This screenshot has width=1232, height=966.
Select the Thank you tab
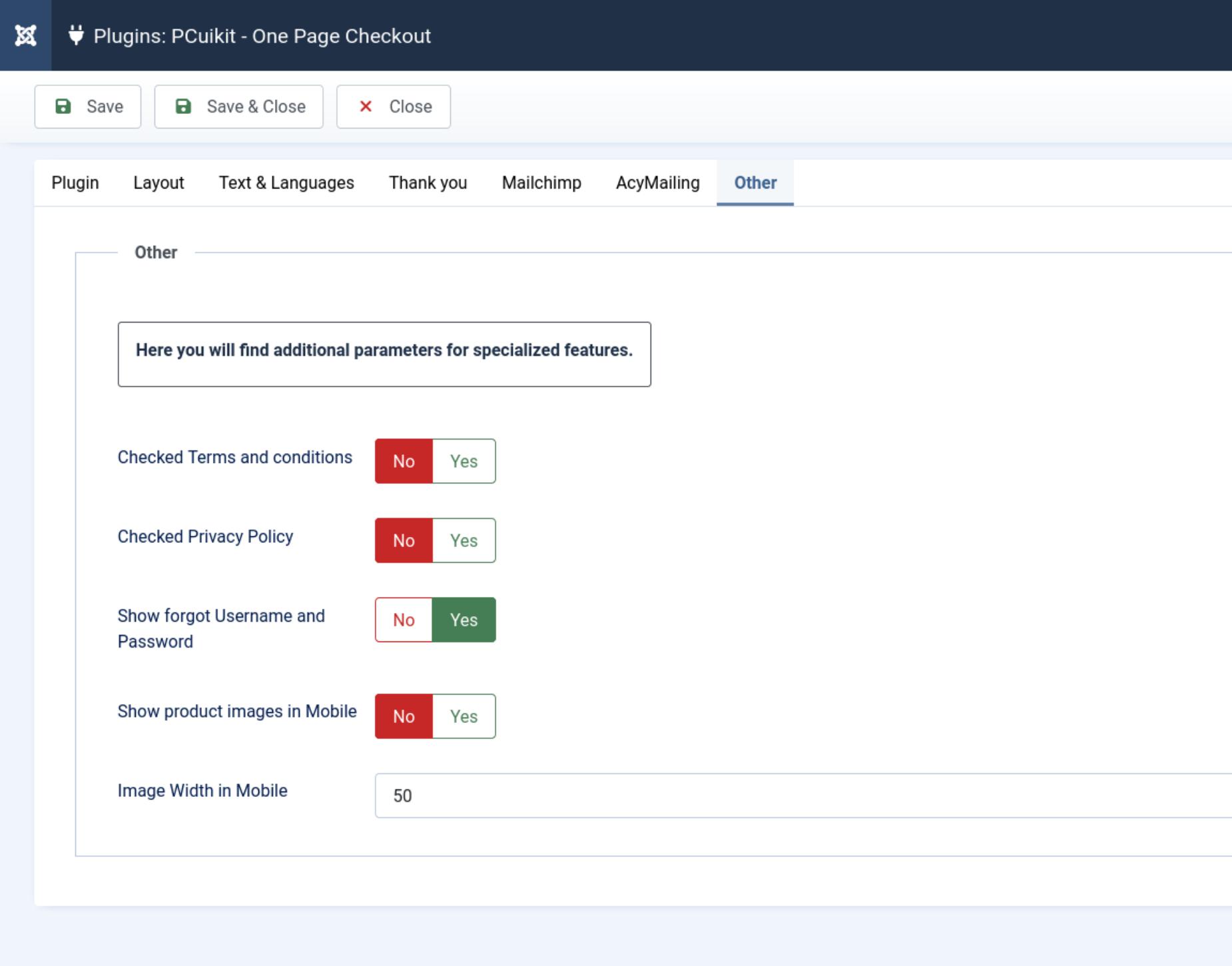428,183
